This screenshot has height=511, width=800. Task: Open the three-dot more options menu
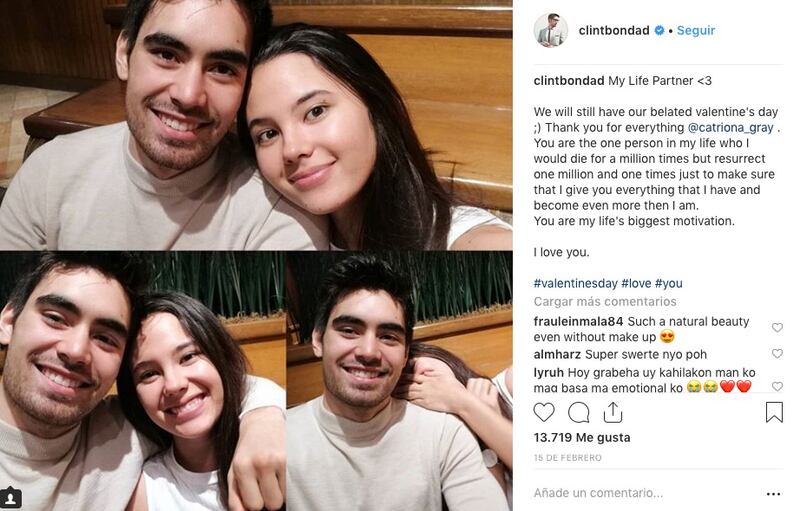coord(773,494)
